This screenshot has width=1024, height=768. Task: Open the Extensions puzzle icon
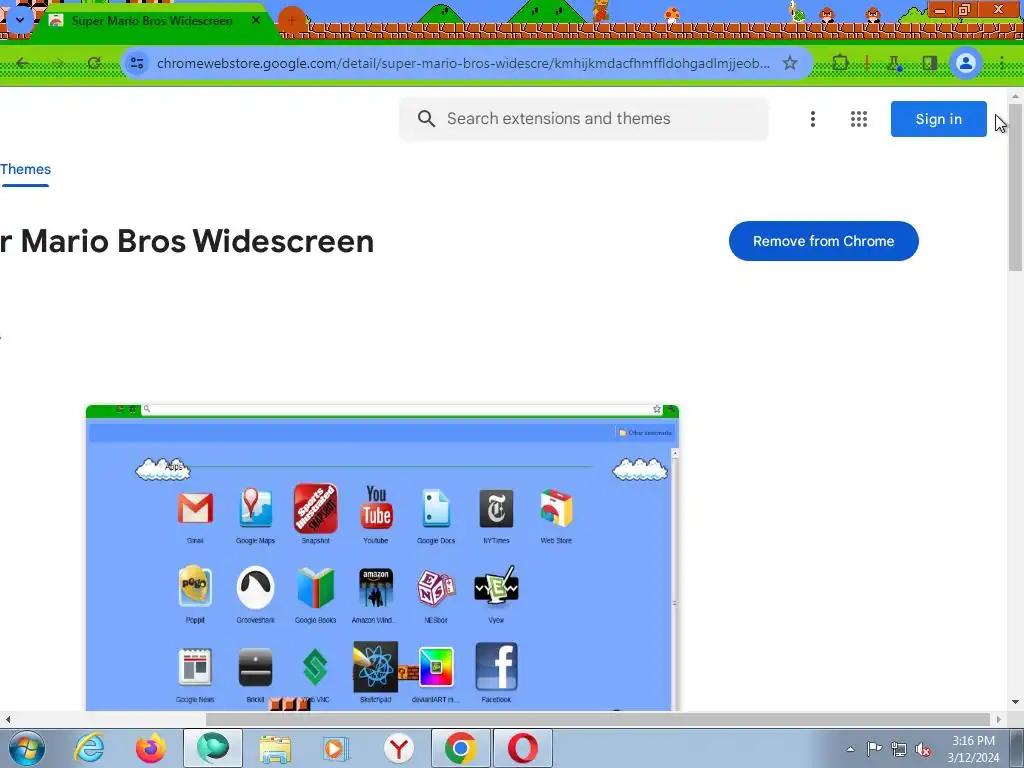coord(840,63)
